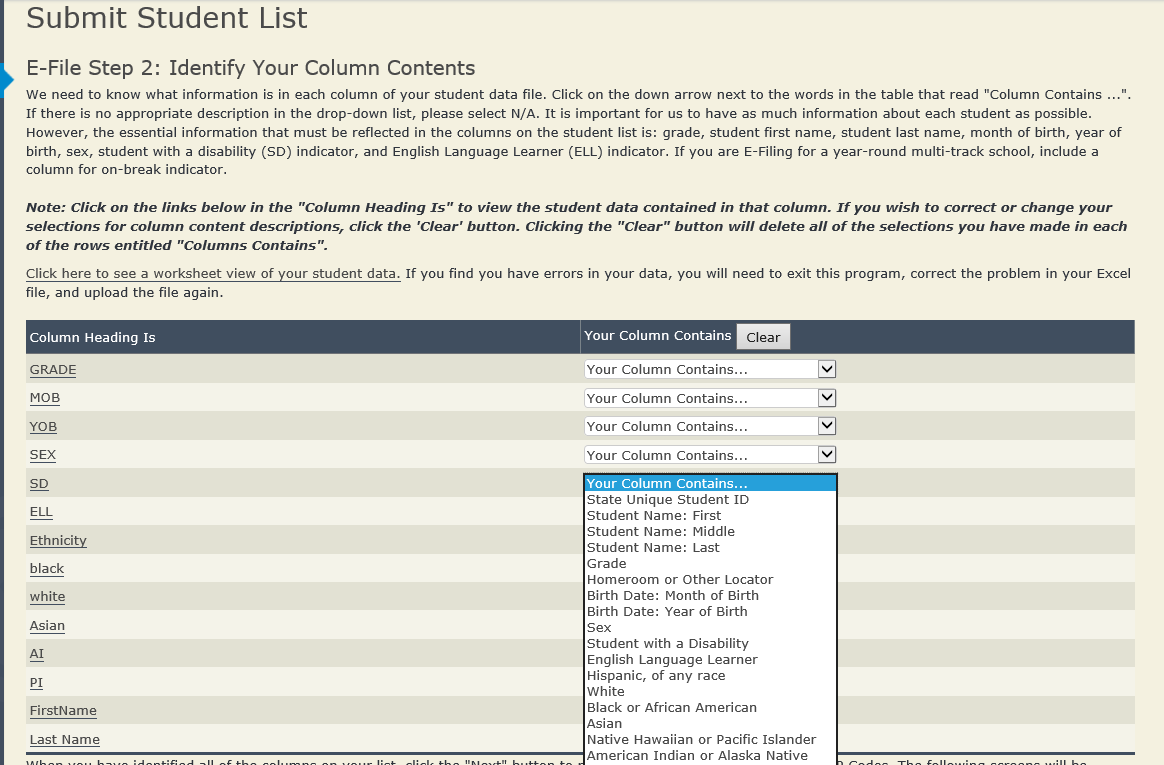Open worksheet view of student data link
Image resolution: width=1164 pixels, height=765 pixels.
point(213,274)
